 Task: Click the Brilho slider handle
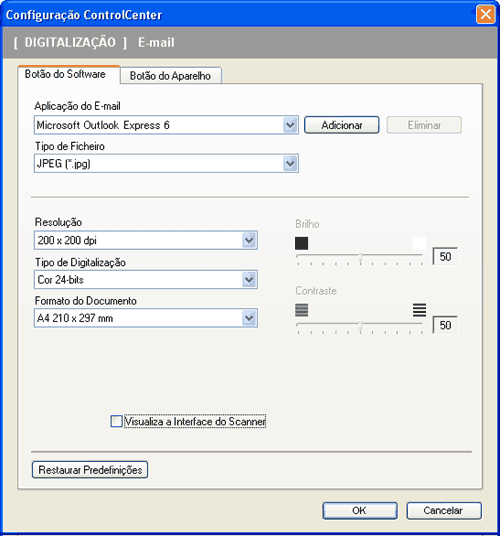click(360, 258)
